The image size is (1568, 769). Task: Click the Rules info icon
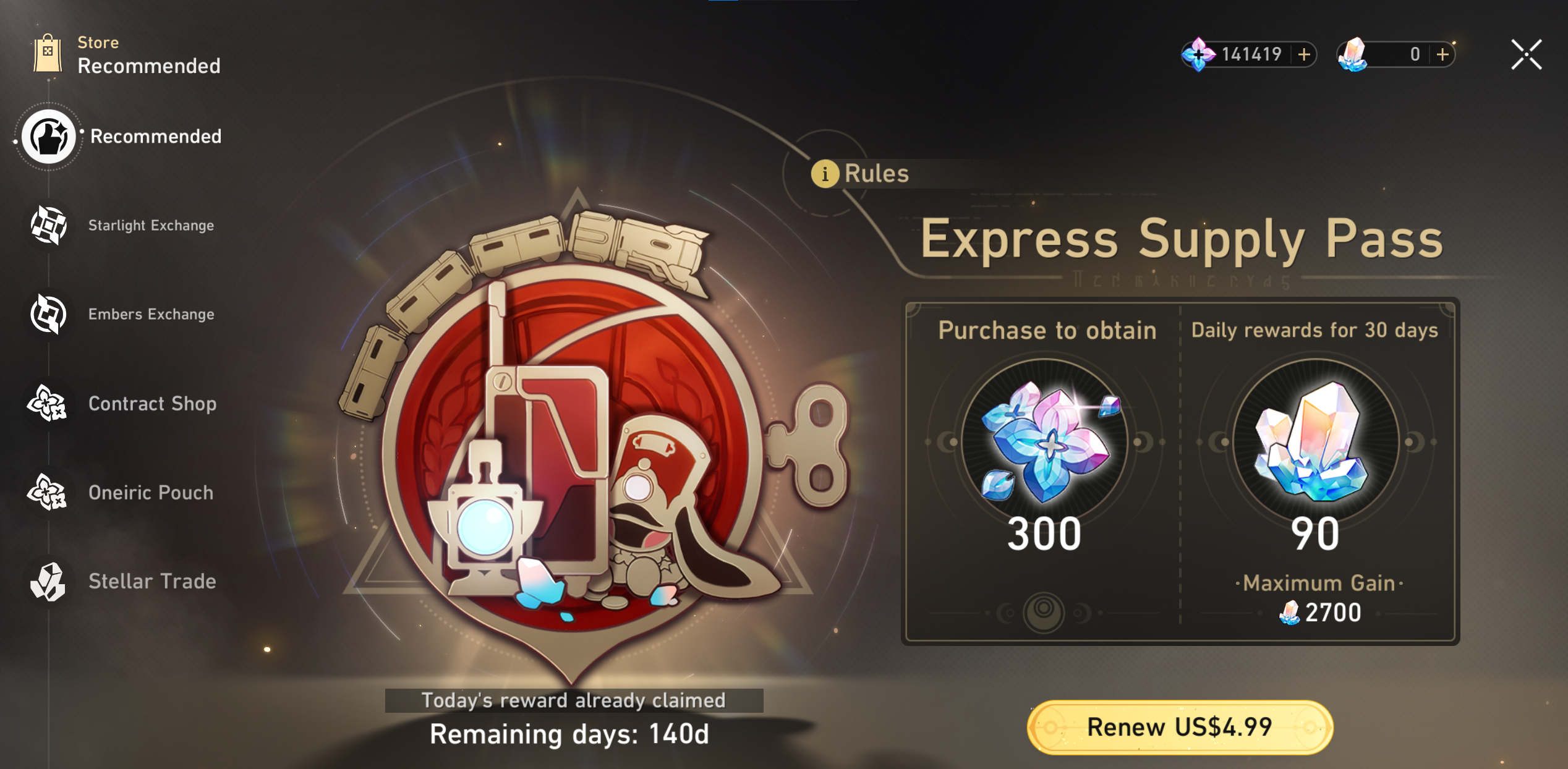click(x=825, y=174)
